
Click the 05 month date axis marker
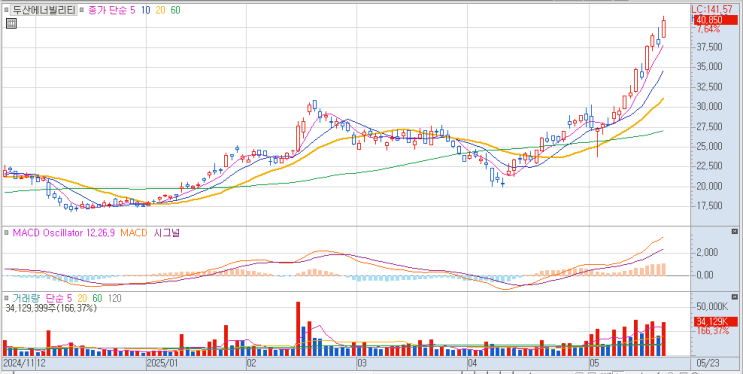coord(594,363)
